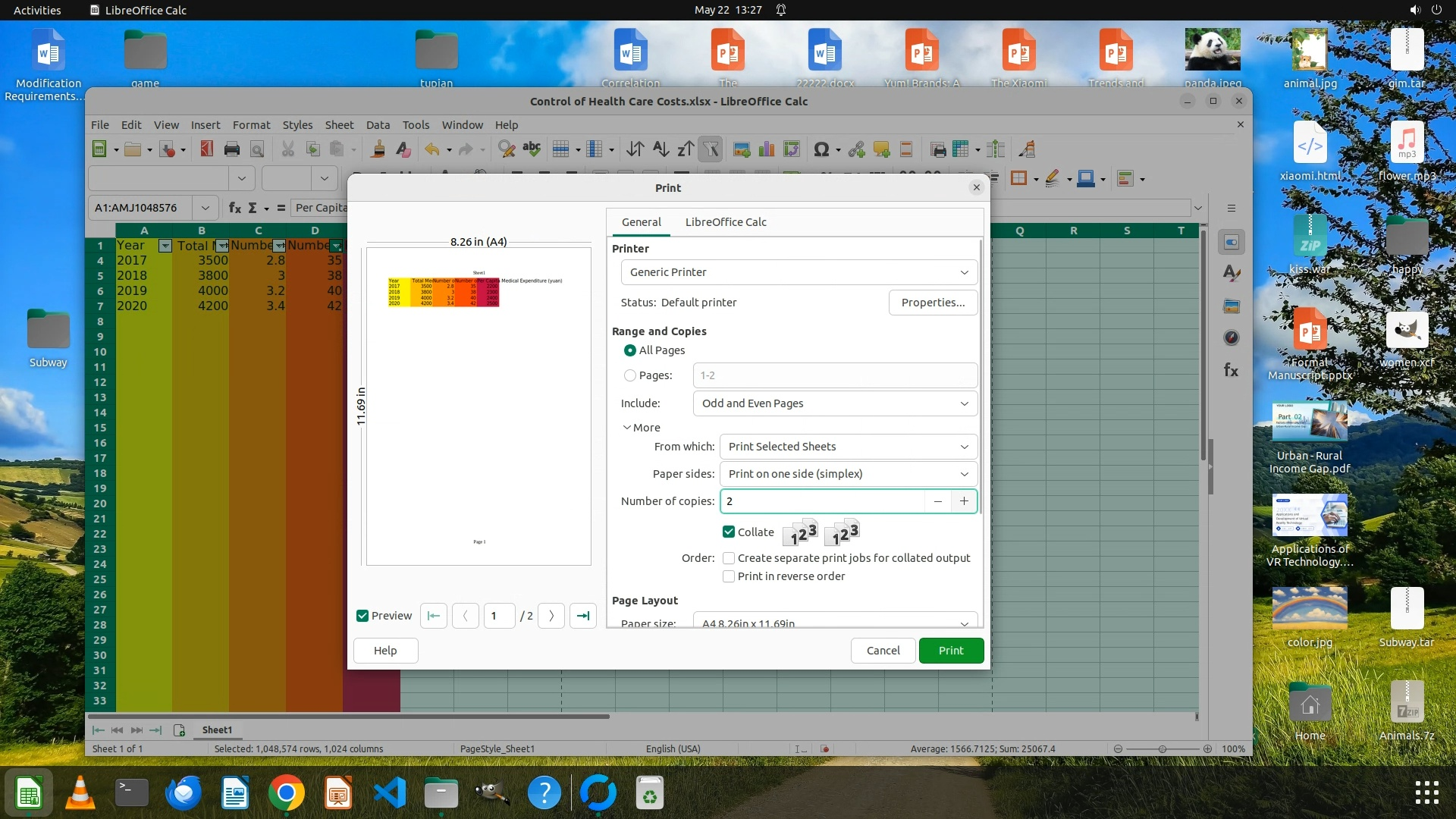This screenshot has width=1456, height=819.
Task: Increase number of copies with plus button
Action: pyautogui.click(x=964, y=501)
